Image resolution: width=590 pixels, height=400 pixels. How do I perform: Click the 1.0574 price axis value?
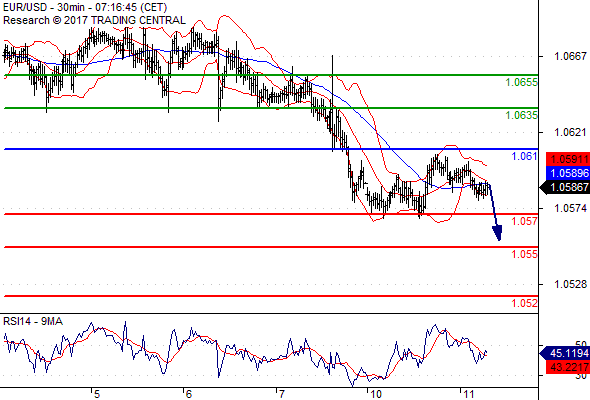point(570,208)
